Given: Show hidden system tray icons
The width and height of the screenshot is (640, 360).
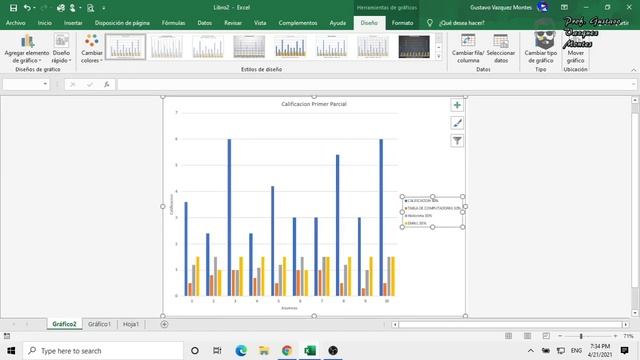Looking at the screenshot, I should coord(531,351).
